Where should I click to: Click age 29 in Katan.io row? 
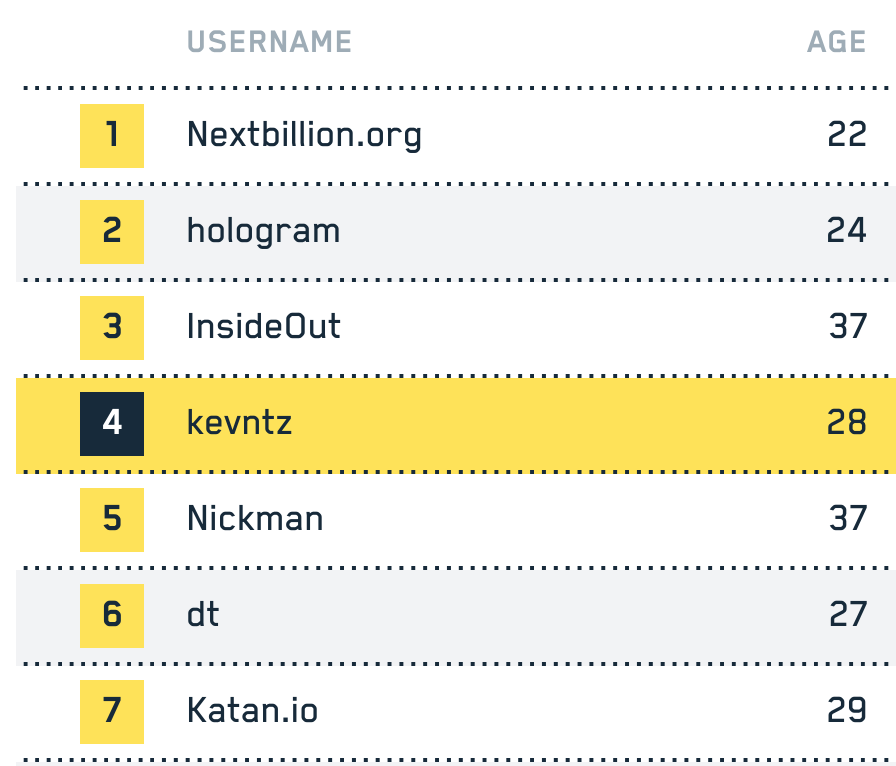(846, 711)
